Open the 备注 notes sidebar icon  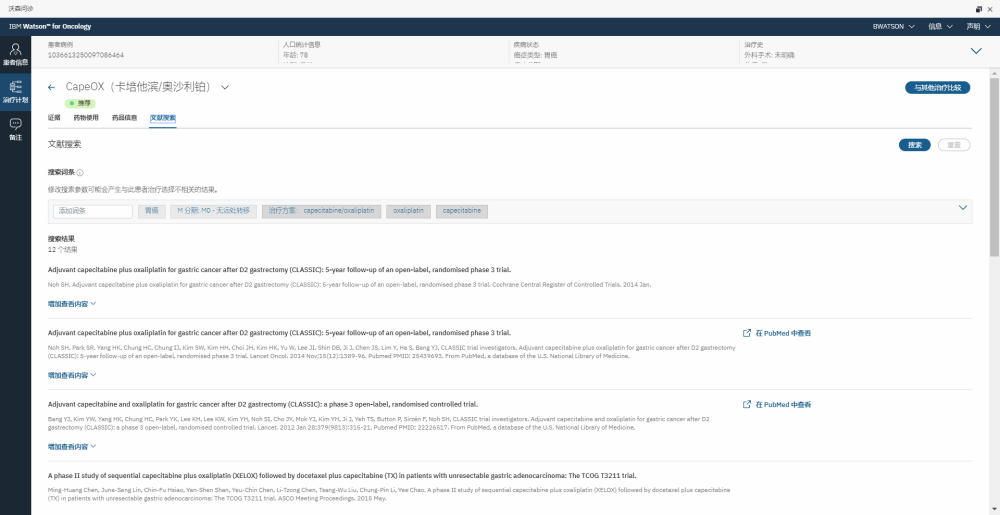tap(15, 128)
